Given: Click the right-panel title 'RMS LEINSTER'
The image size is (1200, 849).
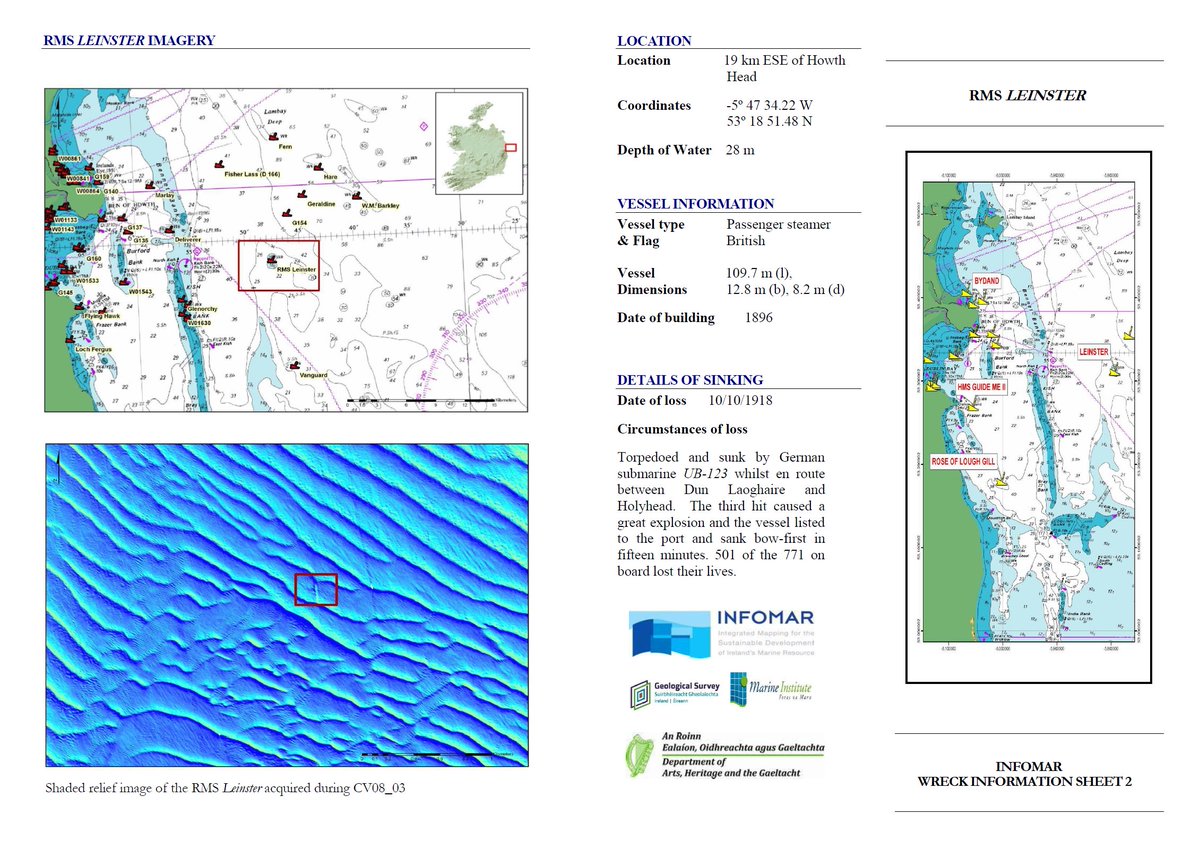Looking at the screenshot, I should tap(1027, 96).
